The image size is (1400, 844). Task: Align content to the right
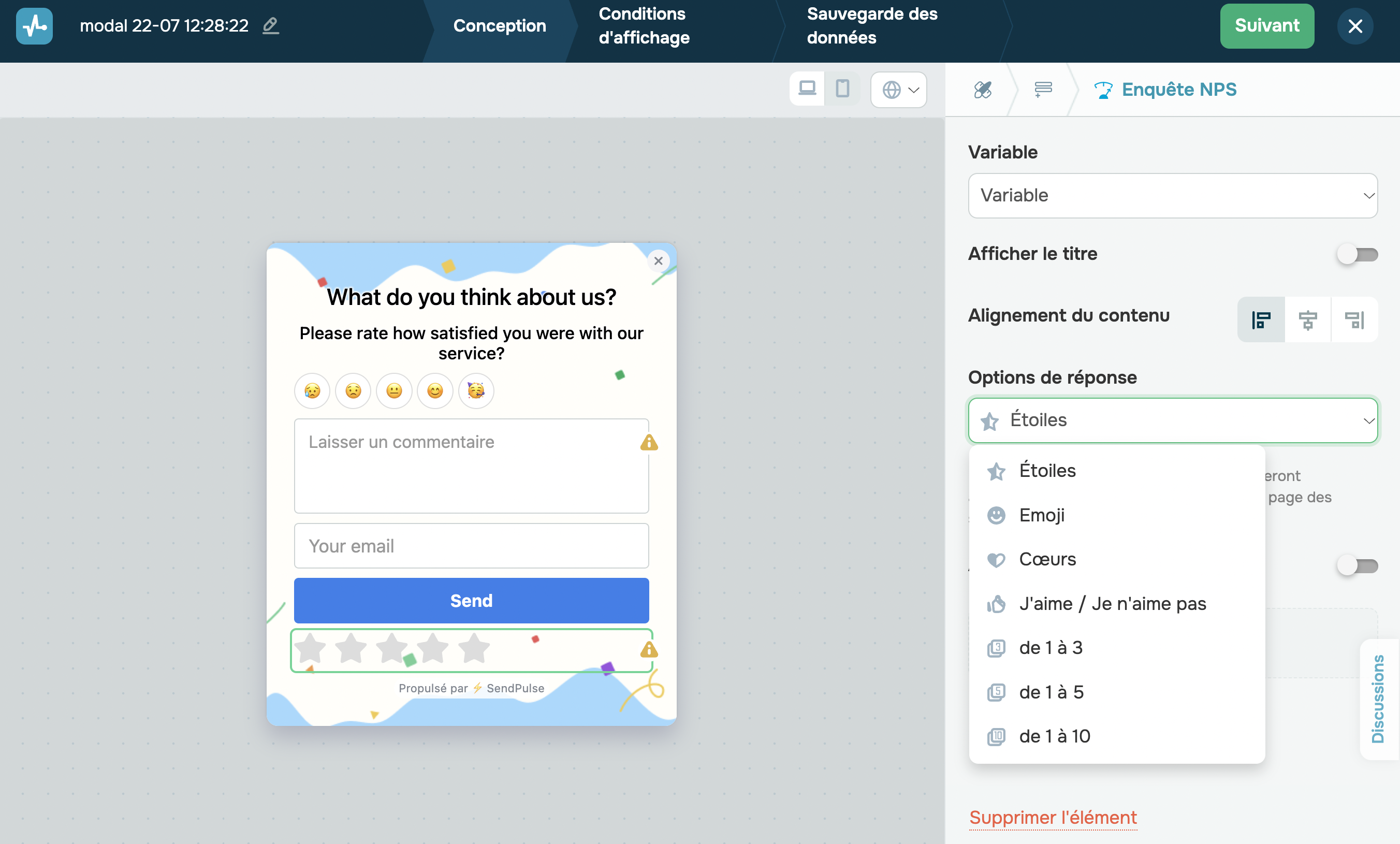1354,320
